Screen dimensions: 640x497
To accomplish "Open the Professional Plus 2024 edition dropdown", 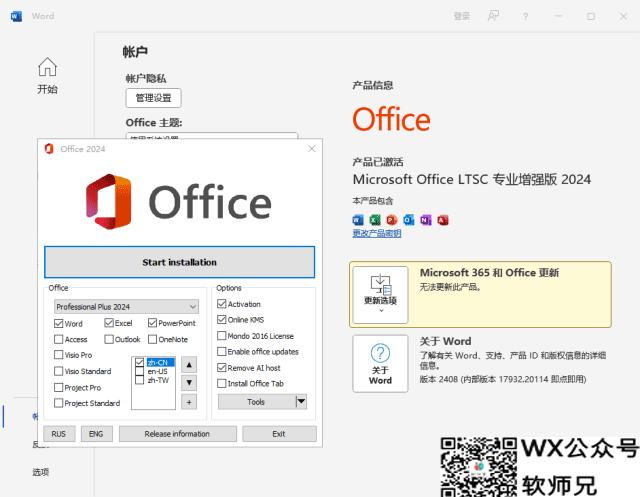I will (x=127, y=307).
